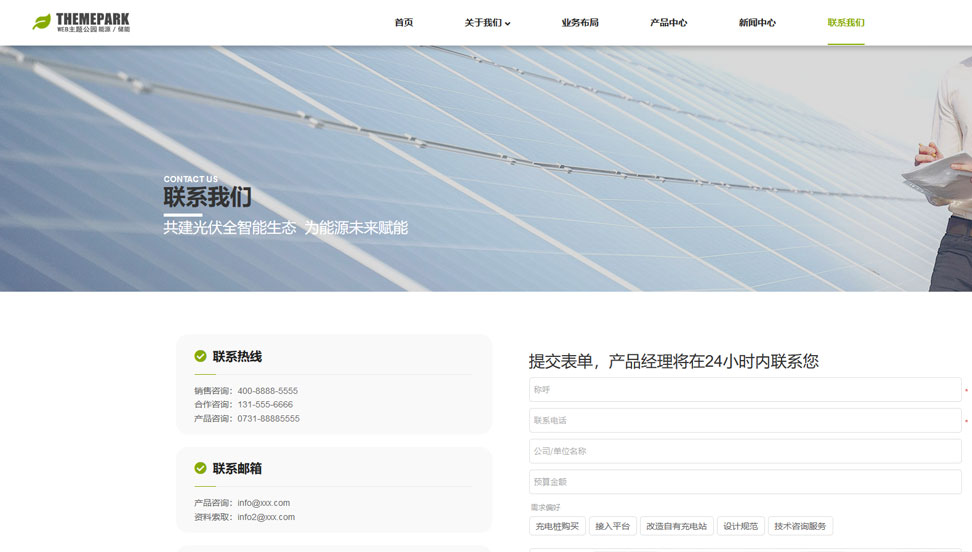Viewport: 972px width, 552px height.
Task: Click the 联系邮箱 card heading
Action: point(237,468)
